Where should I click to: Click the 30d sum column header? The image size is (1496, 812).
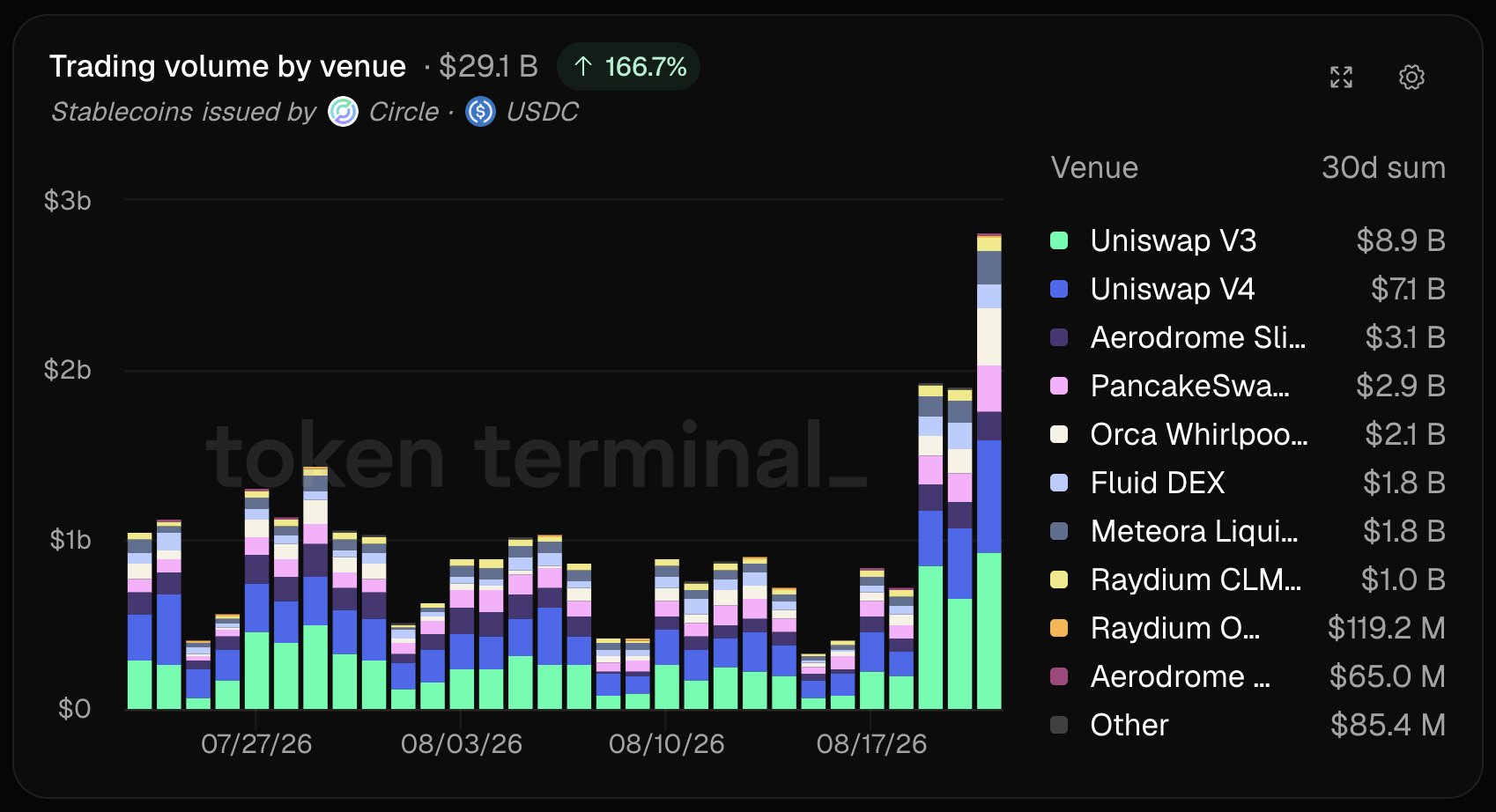tap(1383, 167)
